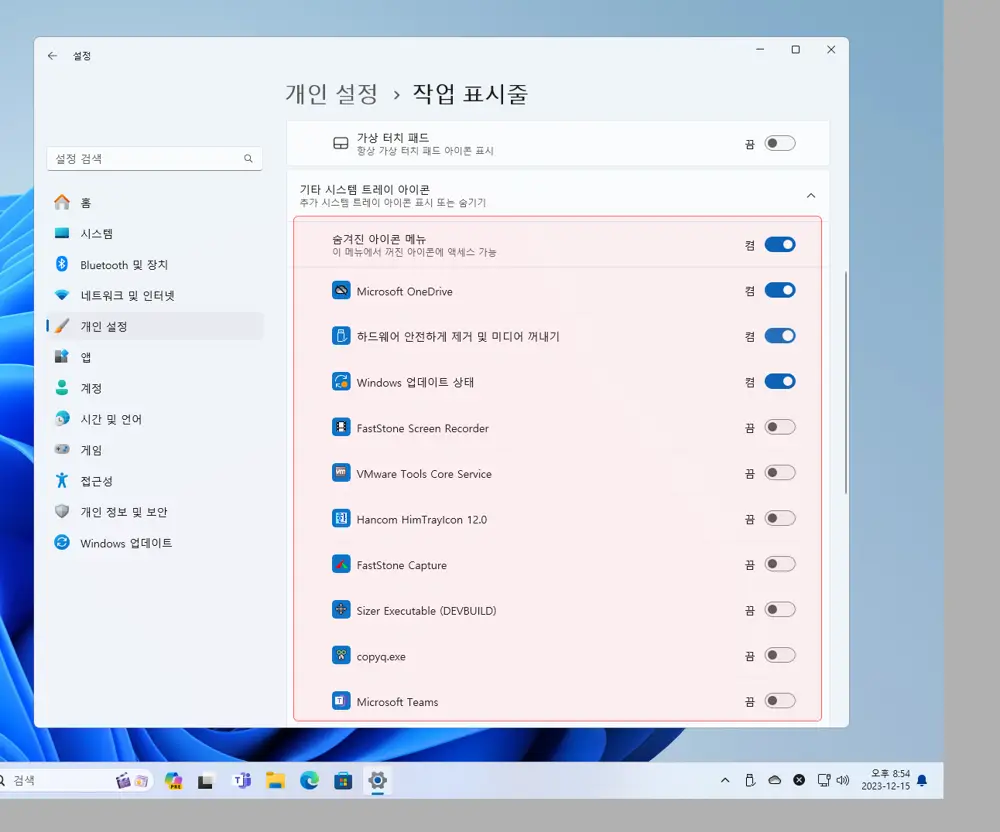Show hidden icons with the taskbar tray chevron
Viewport: 1000px width, 832px height.
725,780
